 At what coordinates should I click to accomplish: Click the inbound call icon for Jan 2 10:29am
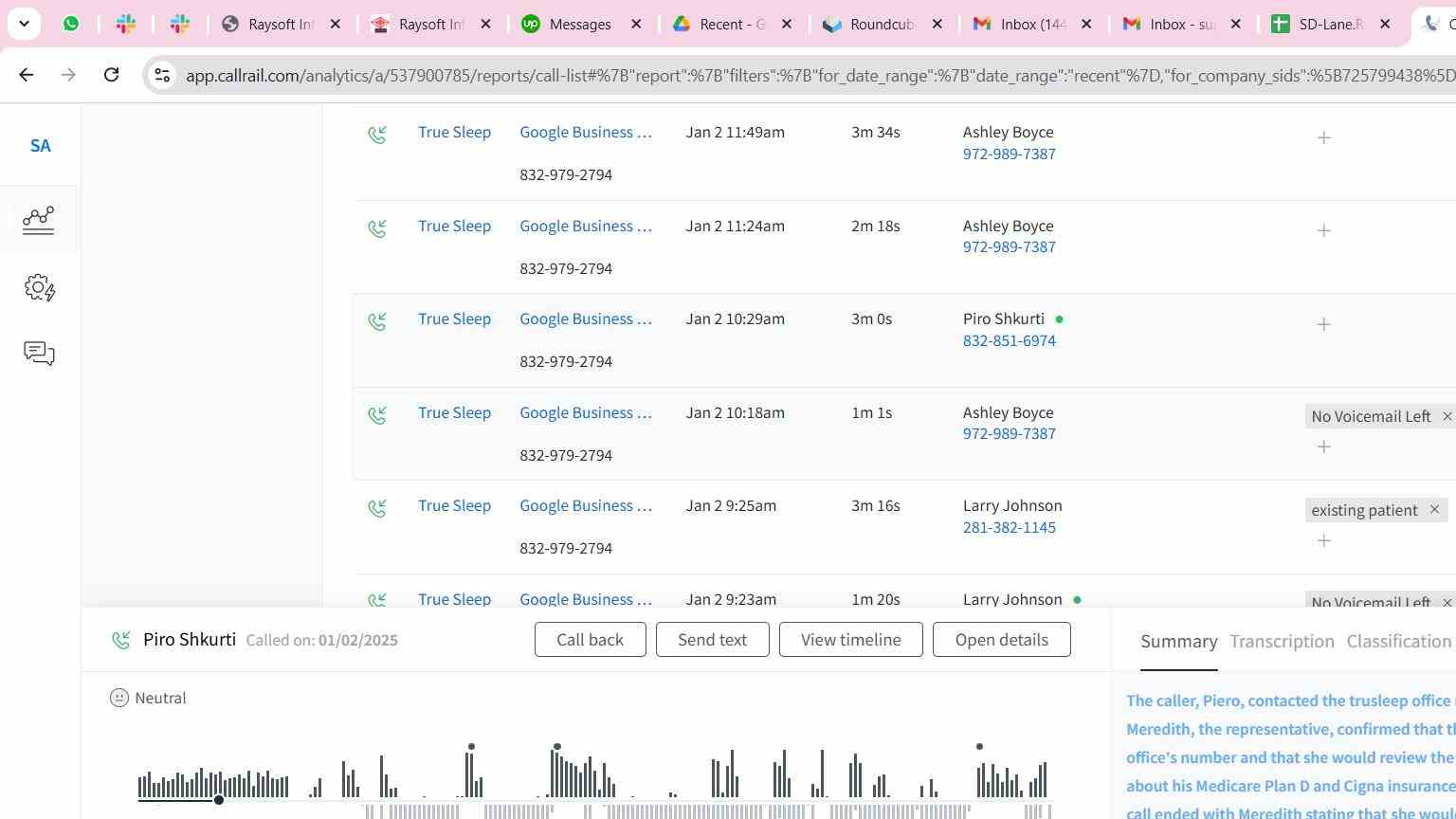[x=377, y=322]
